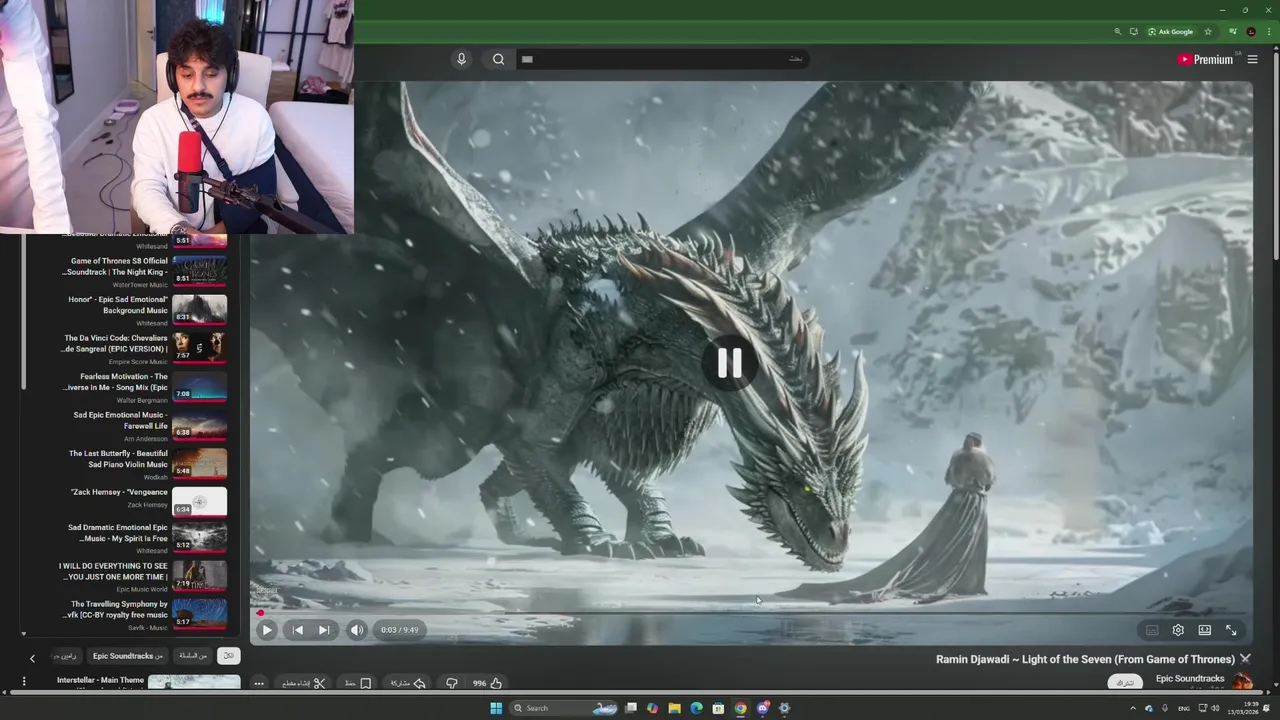The image size is (1280, 720).
Task: Toggle subtitles with the captions icon
Action: click(1152, 630)
